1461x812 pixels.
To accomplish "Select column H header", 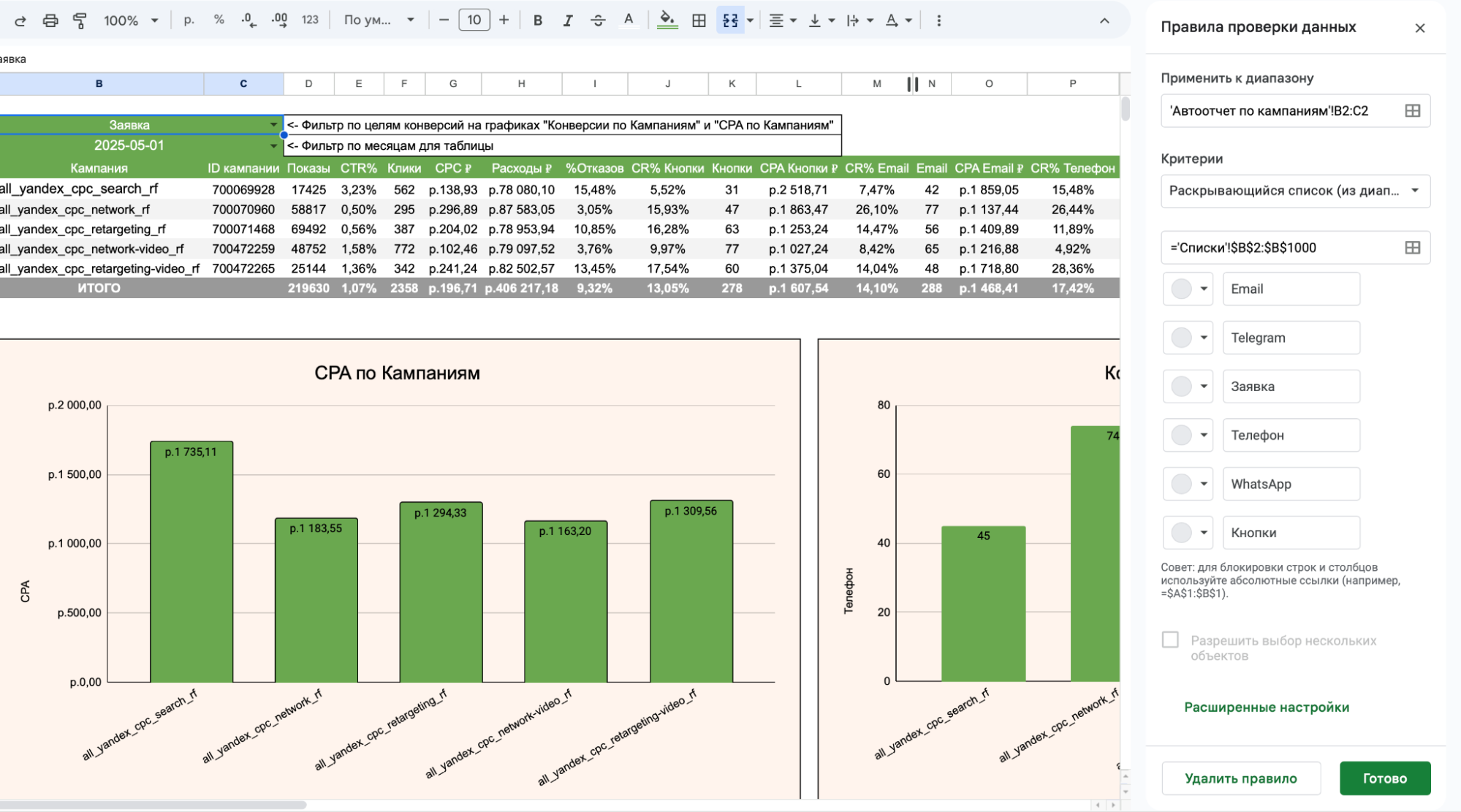I will click(x=521, y=84).
